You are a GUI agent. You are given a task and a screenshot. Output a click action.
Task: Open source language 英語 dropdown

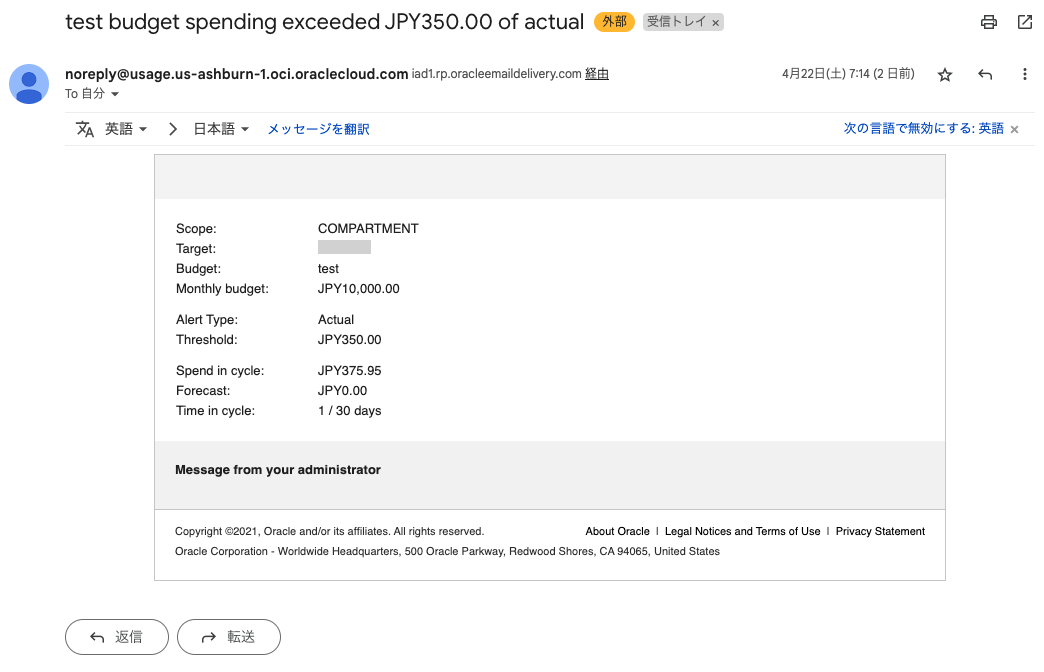126,129
